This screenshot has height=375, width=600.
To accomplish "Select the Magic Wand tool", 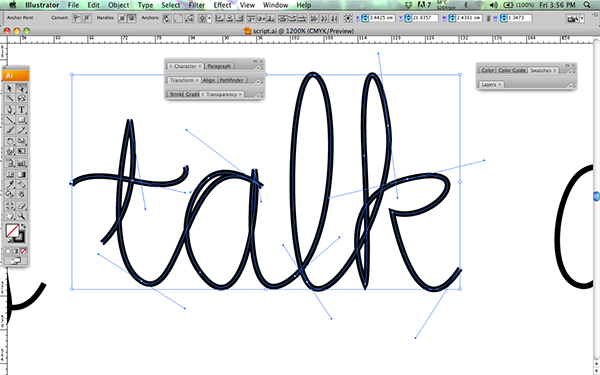I will tap(10, 99).
